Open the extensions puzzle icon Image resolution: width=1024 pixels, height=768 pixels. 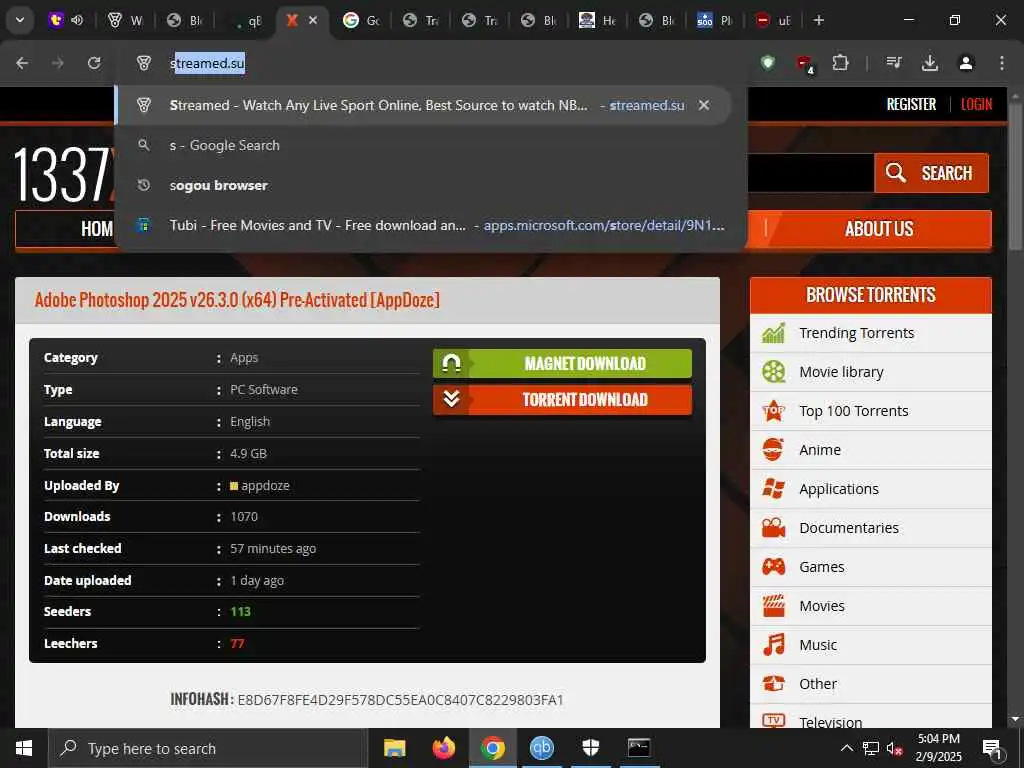coord(840,63)
